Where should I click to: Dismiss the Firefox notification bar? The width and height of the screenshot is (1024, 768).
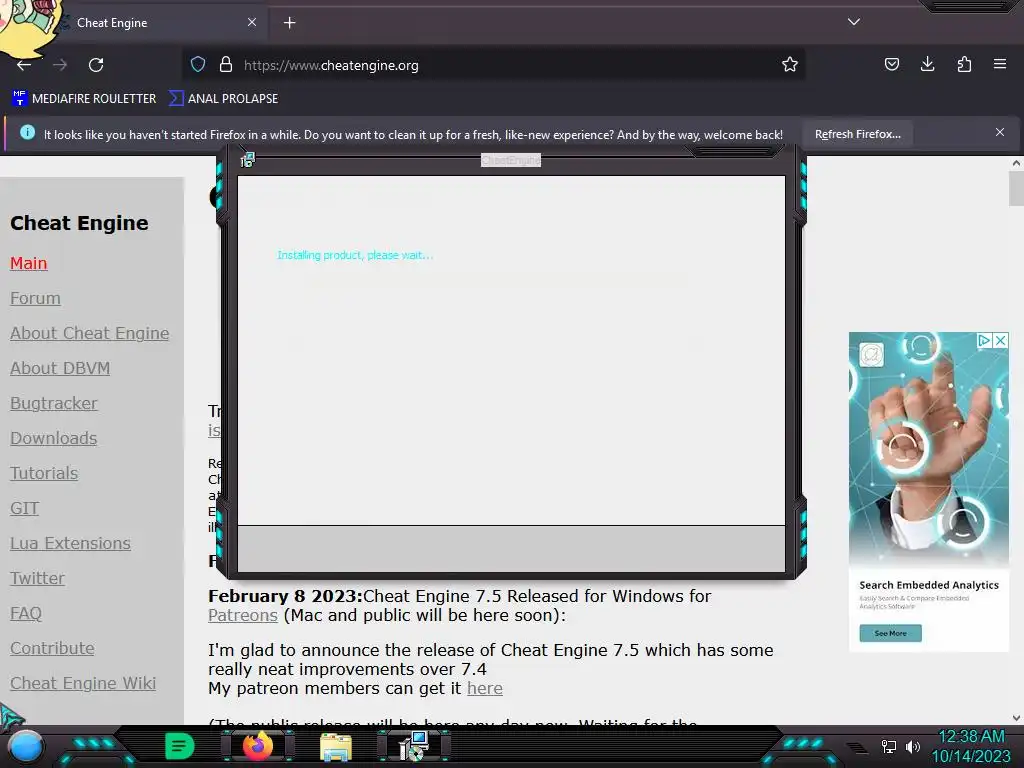coord(1000,133)
